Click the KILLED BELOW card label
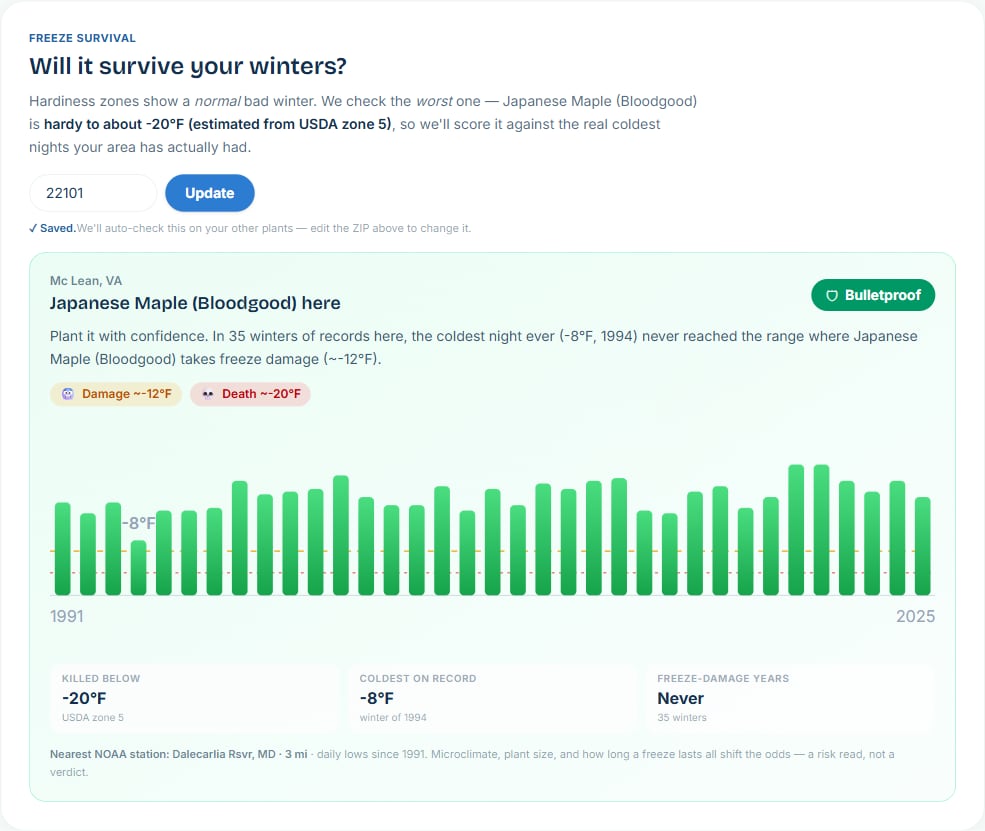The width and height of the screenshot is (985, 831). (101, 678)
